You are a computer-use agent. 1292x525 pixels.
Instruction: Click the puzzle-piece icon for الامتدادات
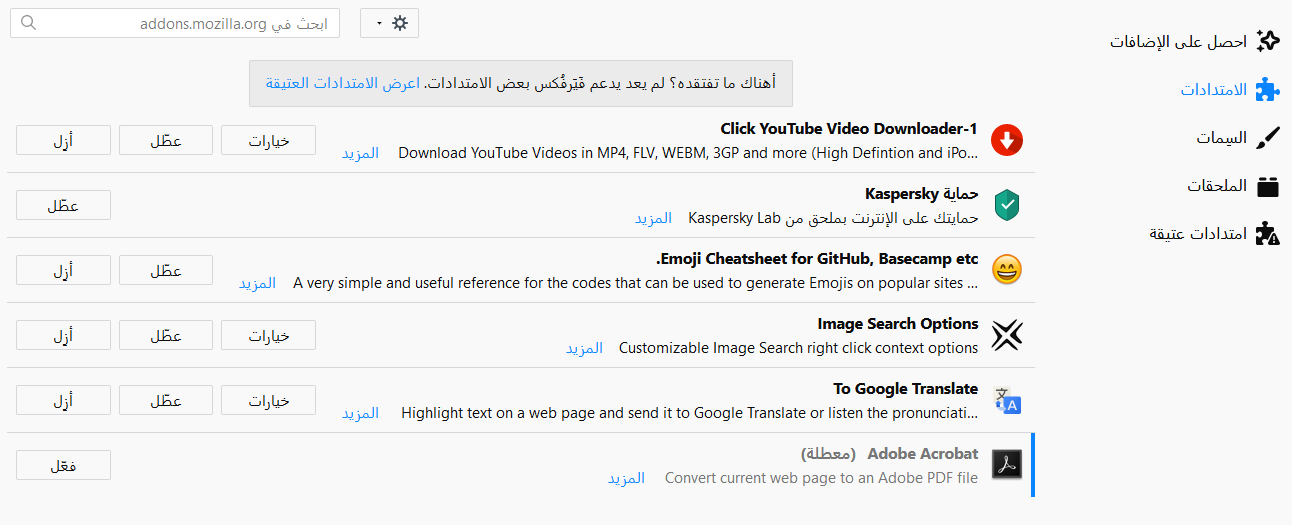[x=1267, y=89]
